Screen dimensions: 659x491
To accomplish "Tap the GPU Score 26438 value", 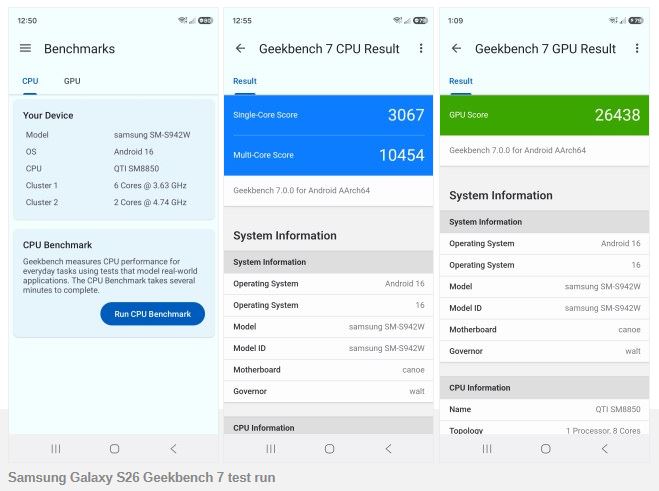I will pyautogui.click(x=617, y=115).
